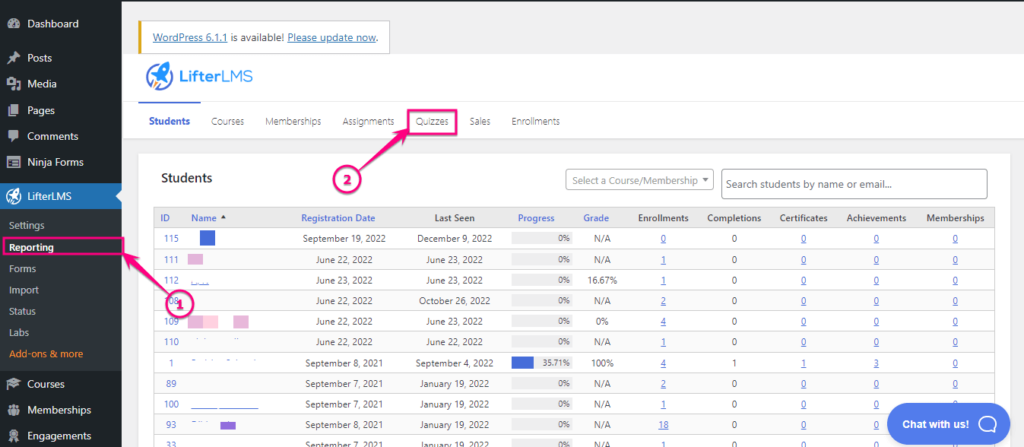
Task: Click the Last Seen column header
Action: 455,218
